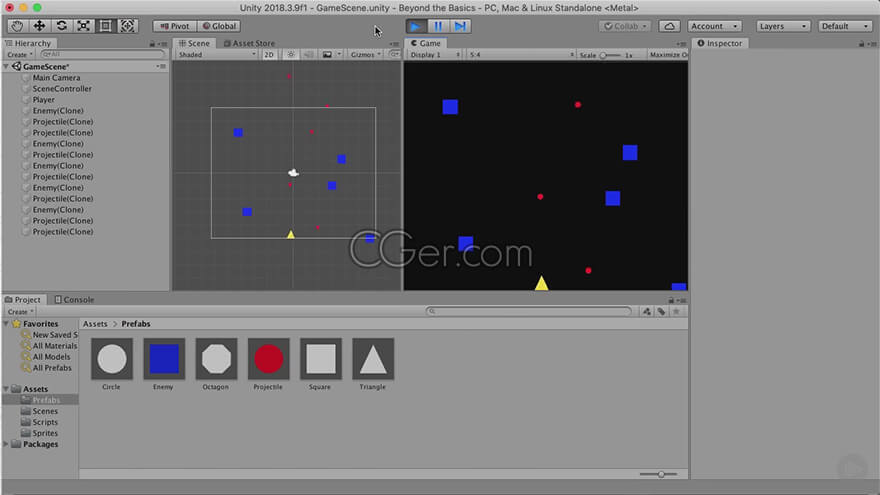Select the Move tool
Viewport: 880px width, 495px height.
(x=39, y=26)
